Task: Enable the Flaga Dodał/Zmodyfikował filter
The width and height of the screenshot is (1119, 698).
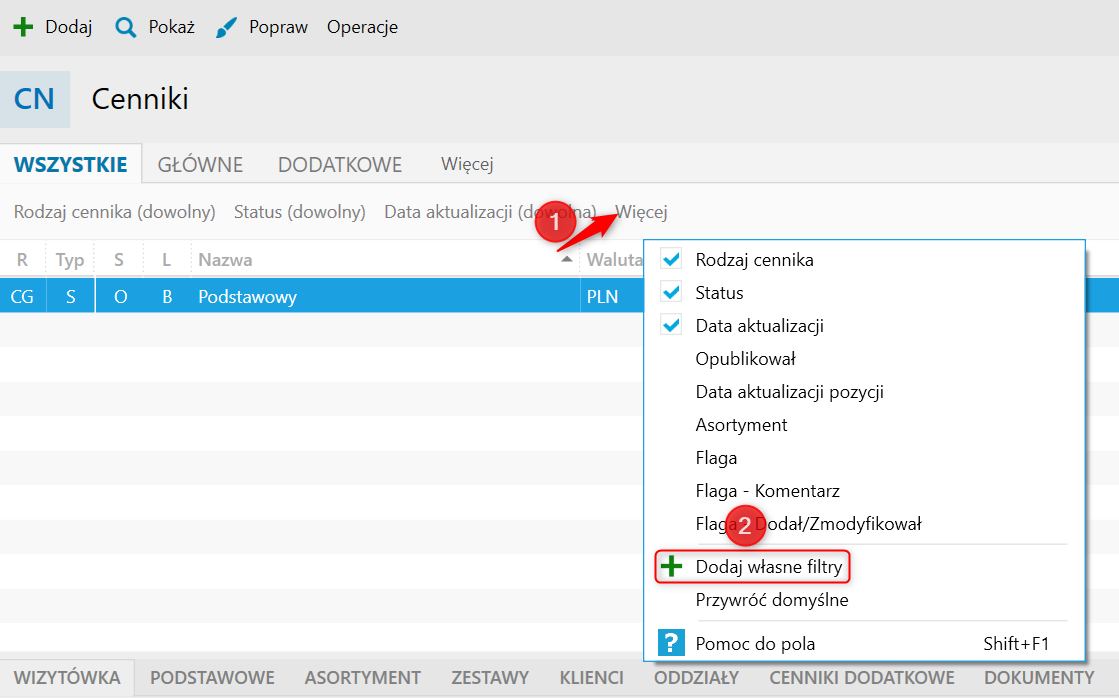Action: point(808,524)
